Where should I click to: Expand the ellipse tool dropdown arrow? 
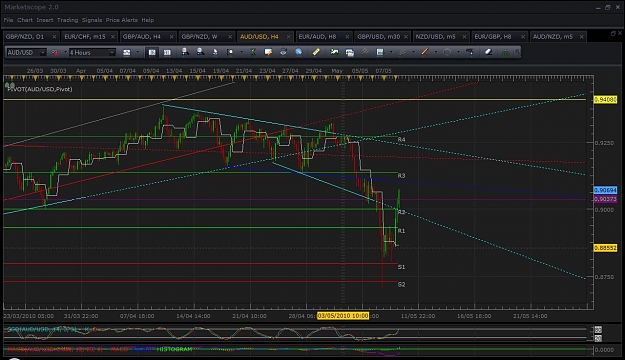point(458,52)
